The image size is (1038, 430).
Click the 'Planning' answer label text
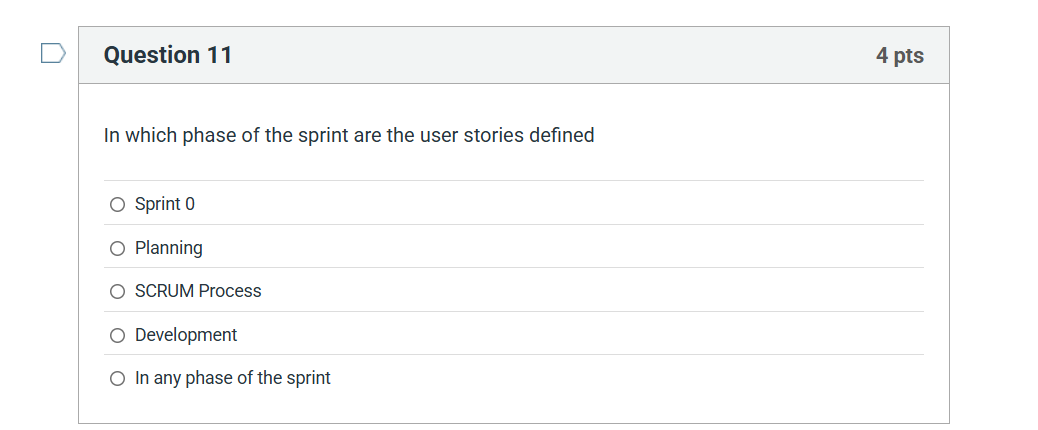pyautogui.click(x=169, y=248)
